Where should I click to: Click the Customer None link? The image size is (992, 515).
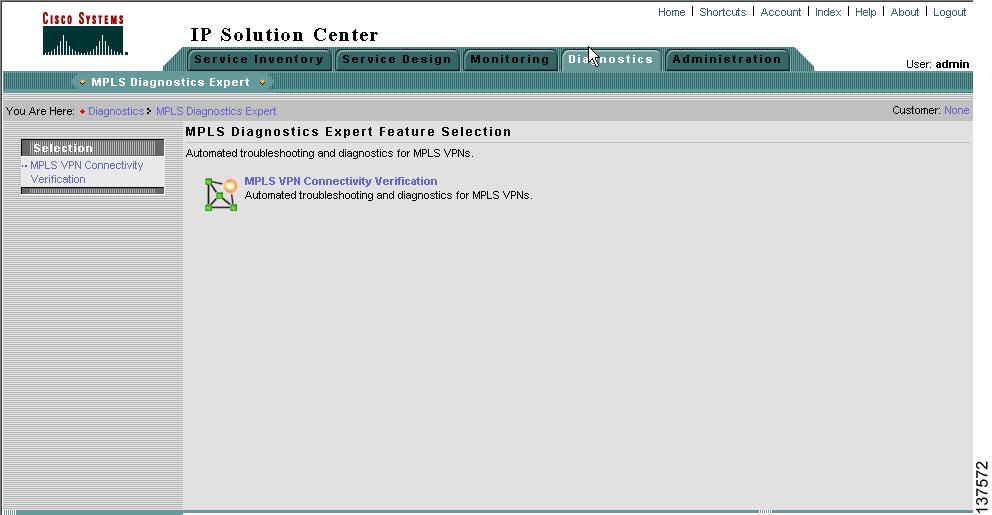(956, 110)
